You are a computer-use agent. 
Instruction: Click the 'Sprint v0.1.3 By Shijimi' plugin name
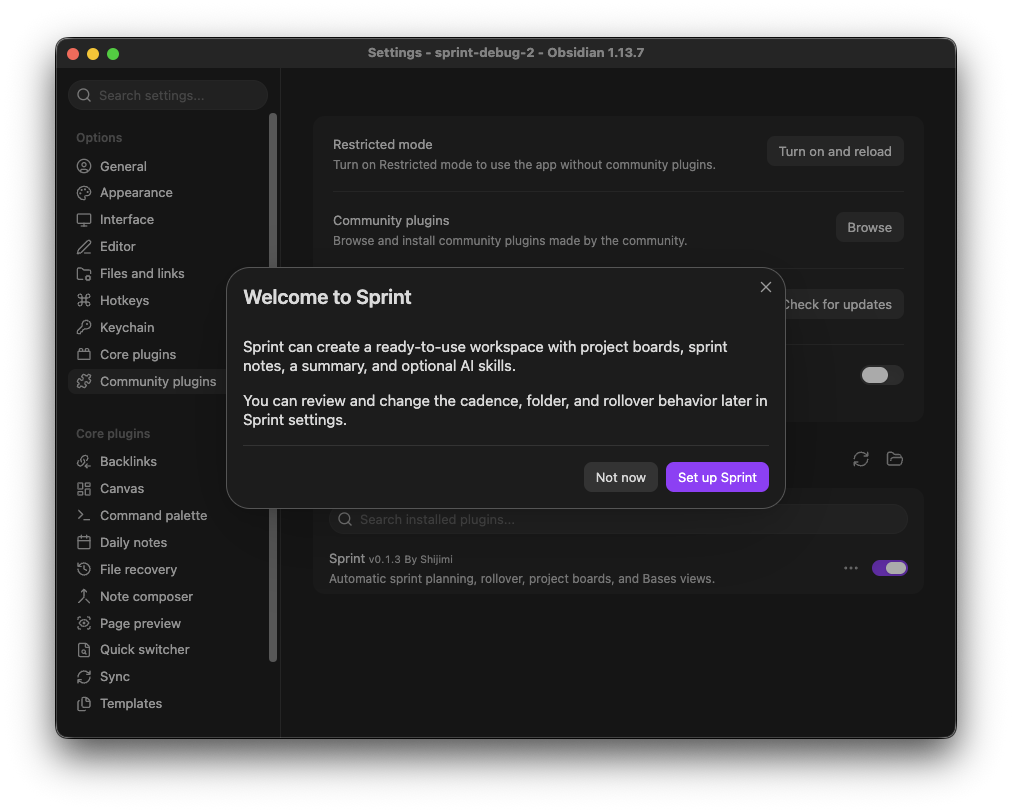390,558
